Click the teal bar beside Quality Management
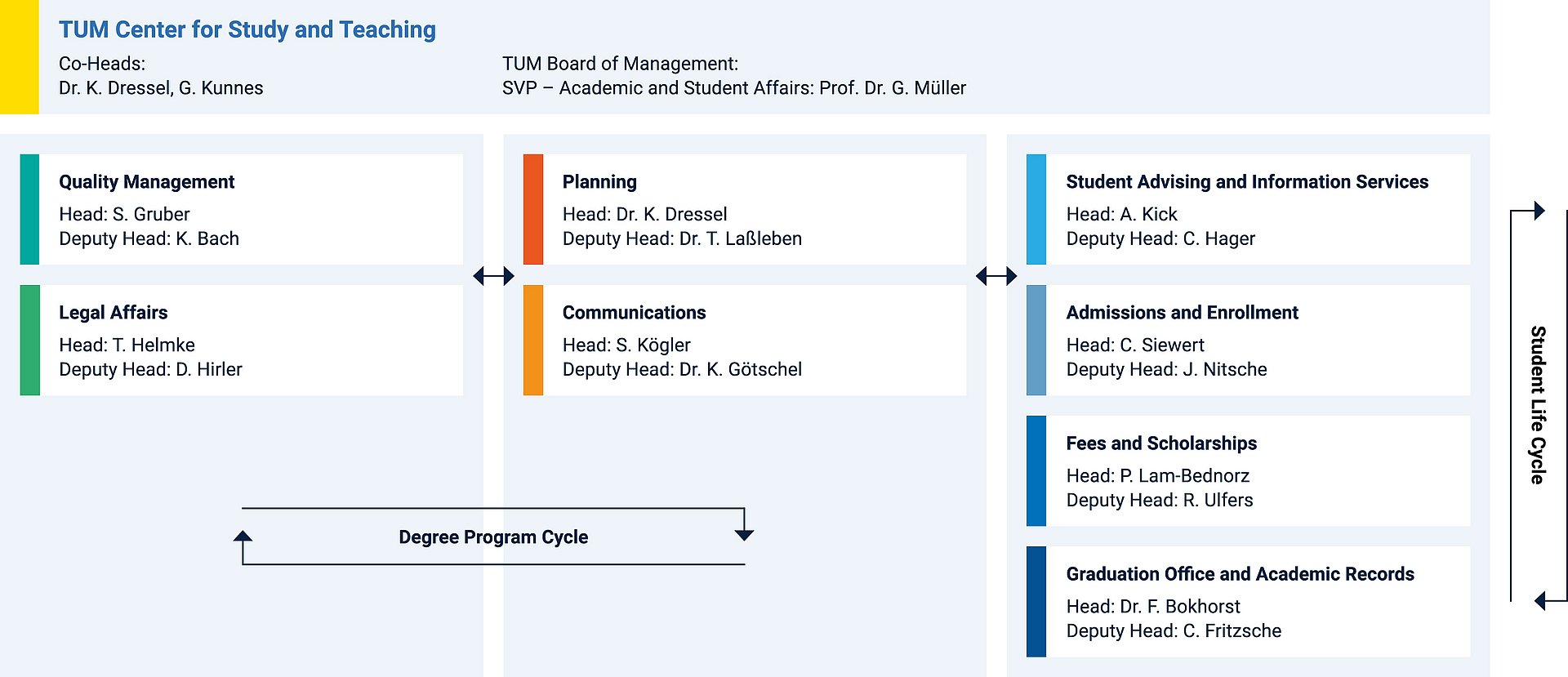The image size is (1568, 677). tap(29, 209)
